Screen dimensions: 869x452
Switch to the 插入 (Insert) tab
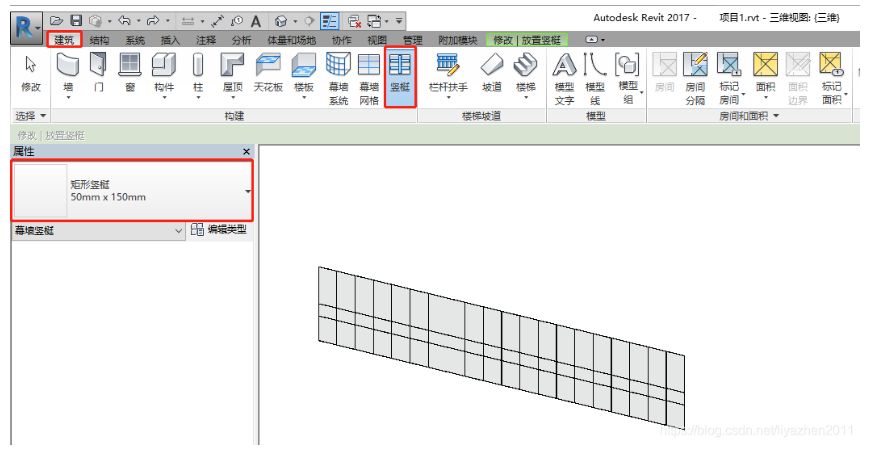click(x=170, y=40)
